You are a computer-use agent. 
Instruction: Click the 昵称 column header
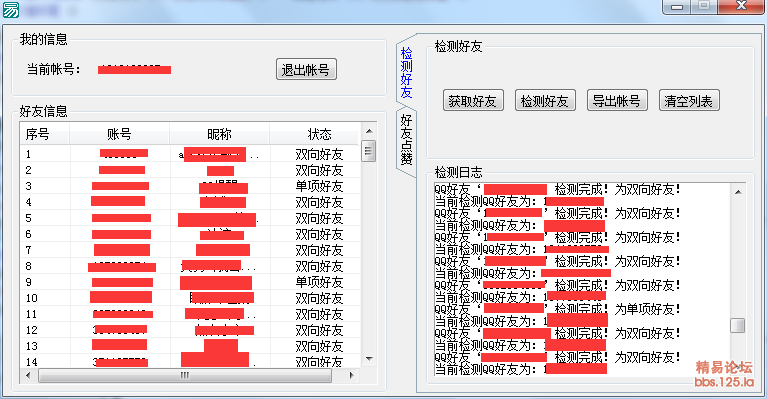pyautogui.click(x=220, y=134)
